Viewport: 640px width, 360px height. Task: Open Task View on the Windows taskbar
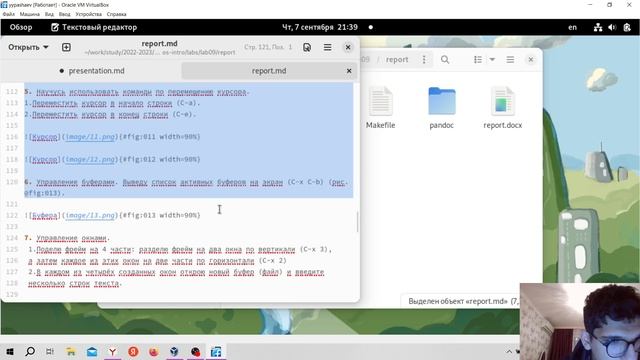click(50, 351)
